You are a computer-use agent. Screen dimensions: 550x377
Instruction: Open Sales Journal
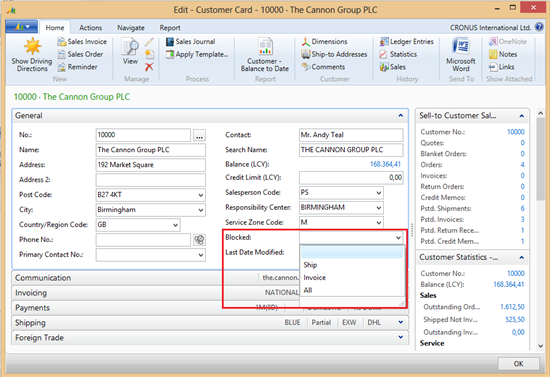click(x=191, y=42)
